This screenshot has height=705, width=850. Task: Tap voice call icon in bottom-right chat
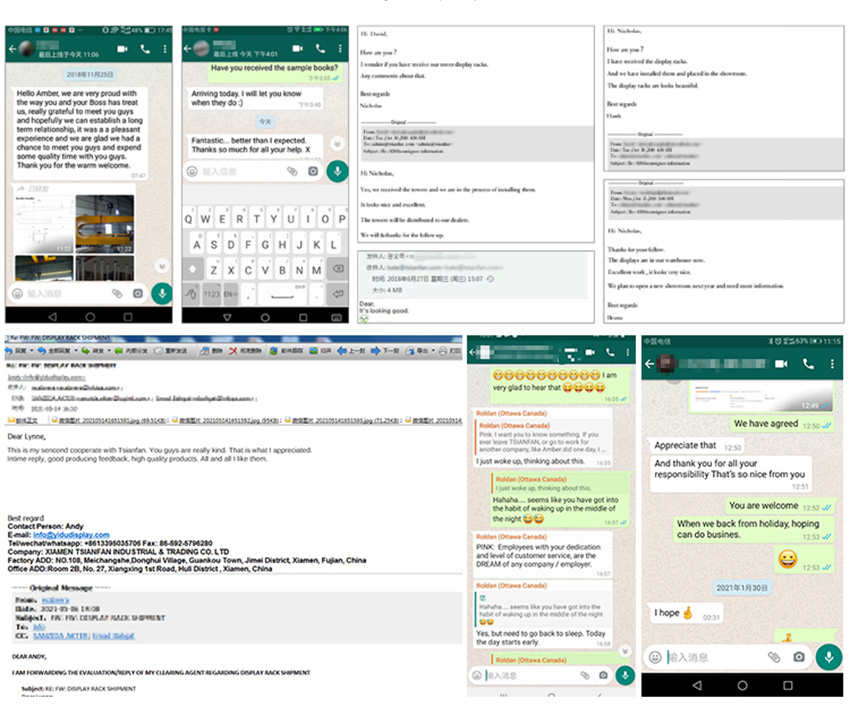point(807,364)
